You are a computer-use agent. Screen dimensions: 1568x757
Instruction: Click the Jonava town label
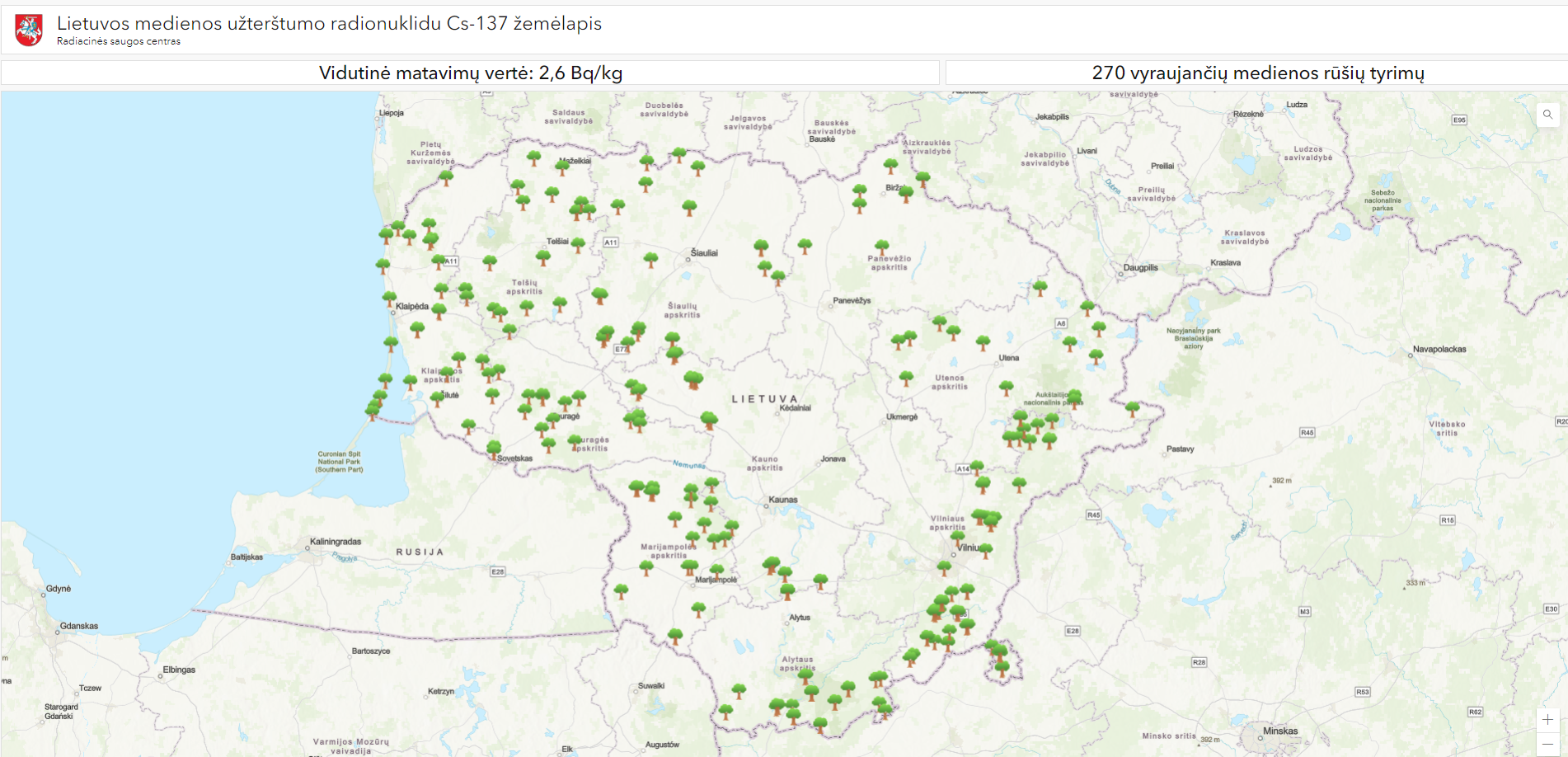833,458
